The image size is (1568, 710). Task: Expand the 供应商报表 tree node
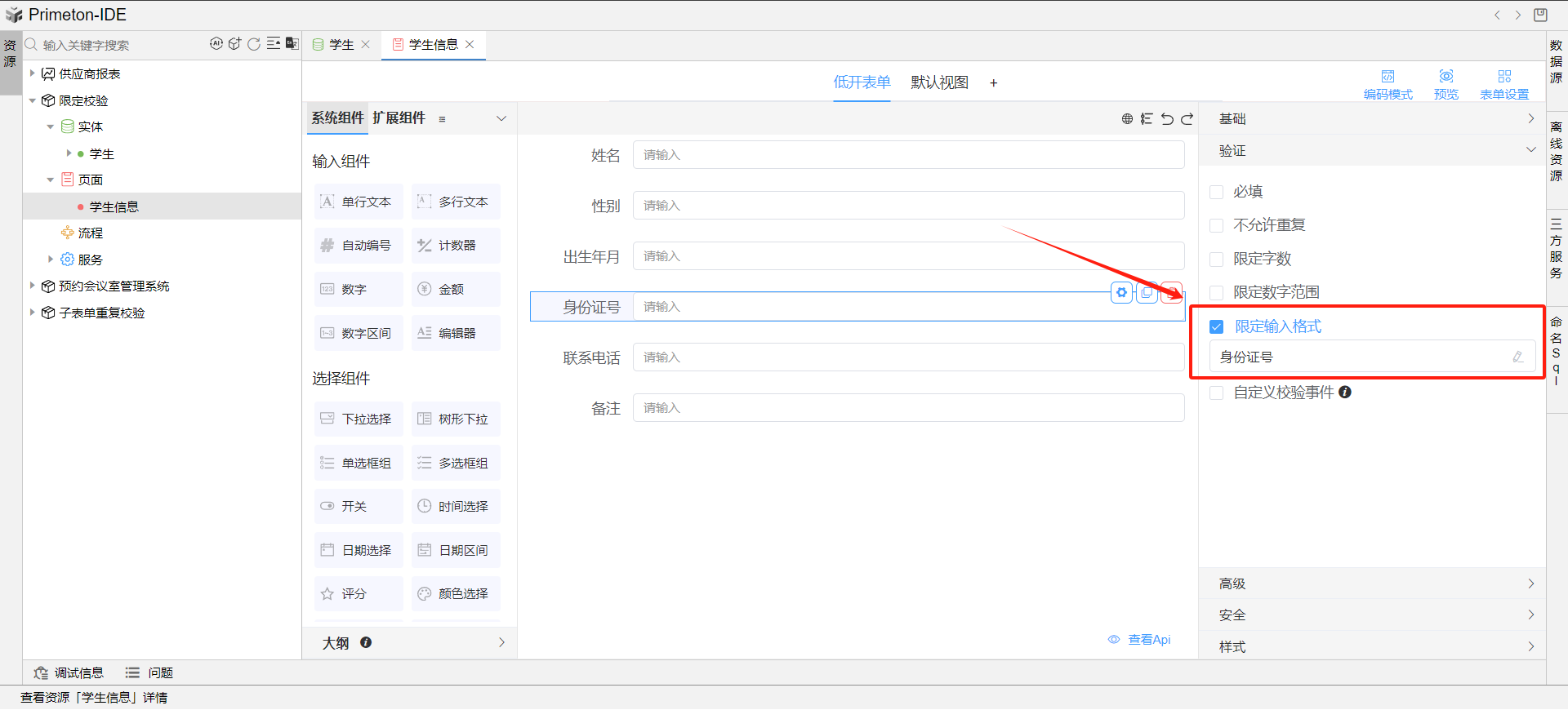[32, 73]
